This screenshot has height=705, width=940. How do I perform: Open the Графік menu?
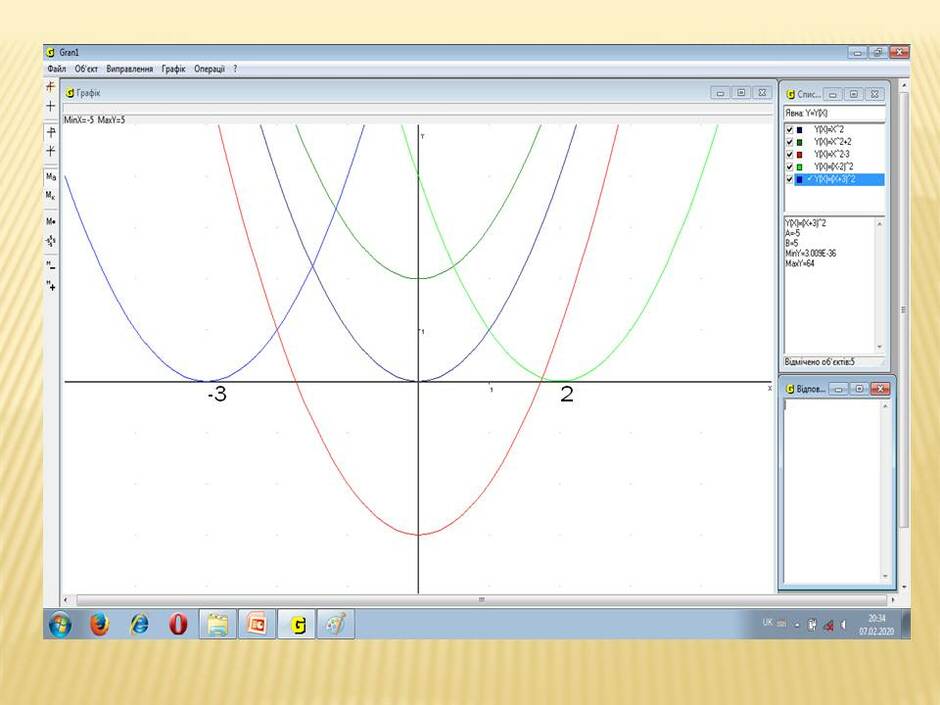tap(173, 69)
